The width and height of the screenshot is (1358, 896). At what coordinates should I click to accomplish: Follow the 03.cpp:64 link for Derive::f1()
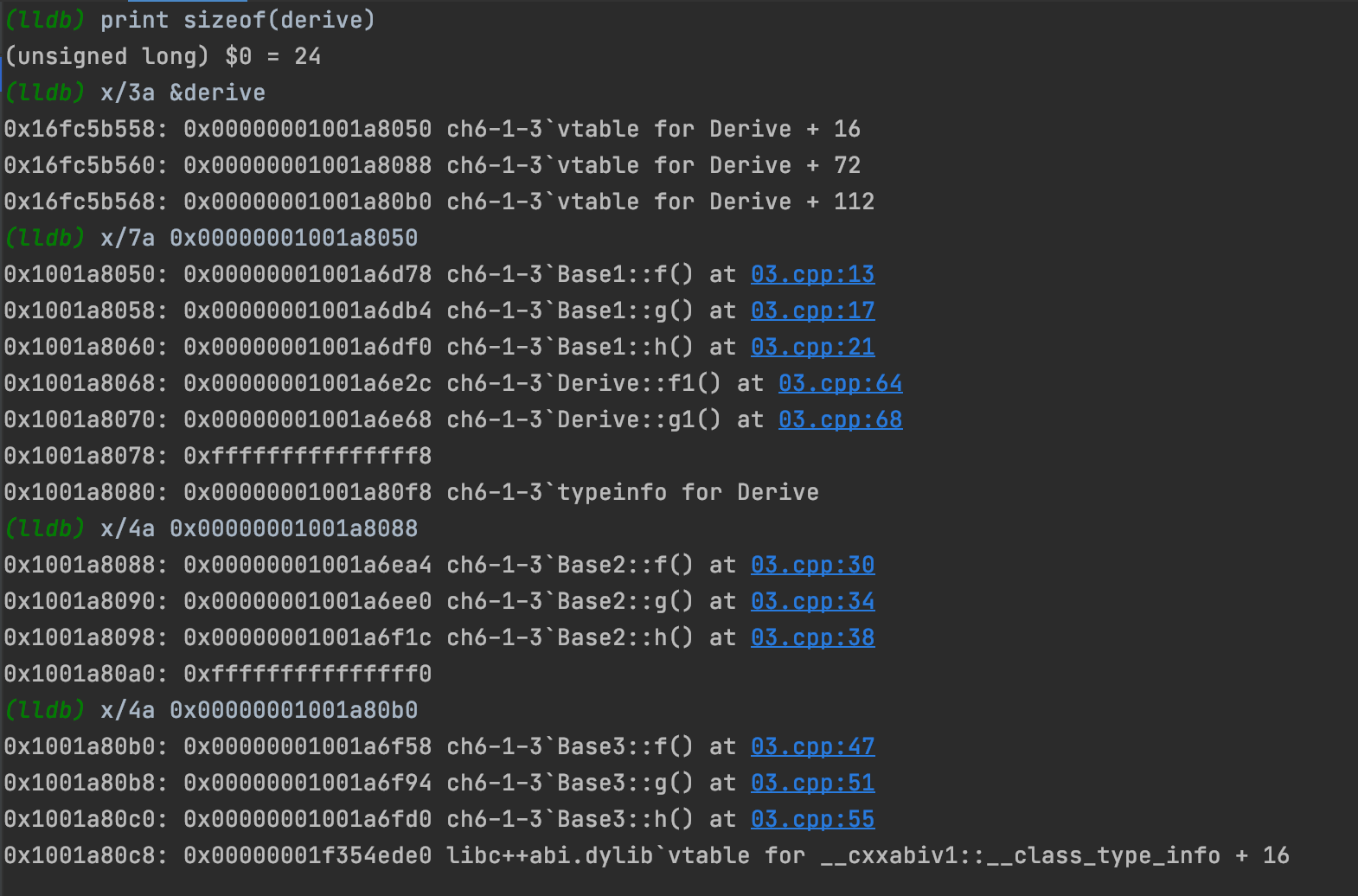click(x=840, y=383)
